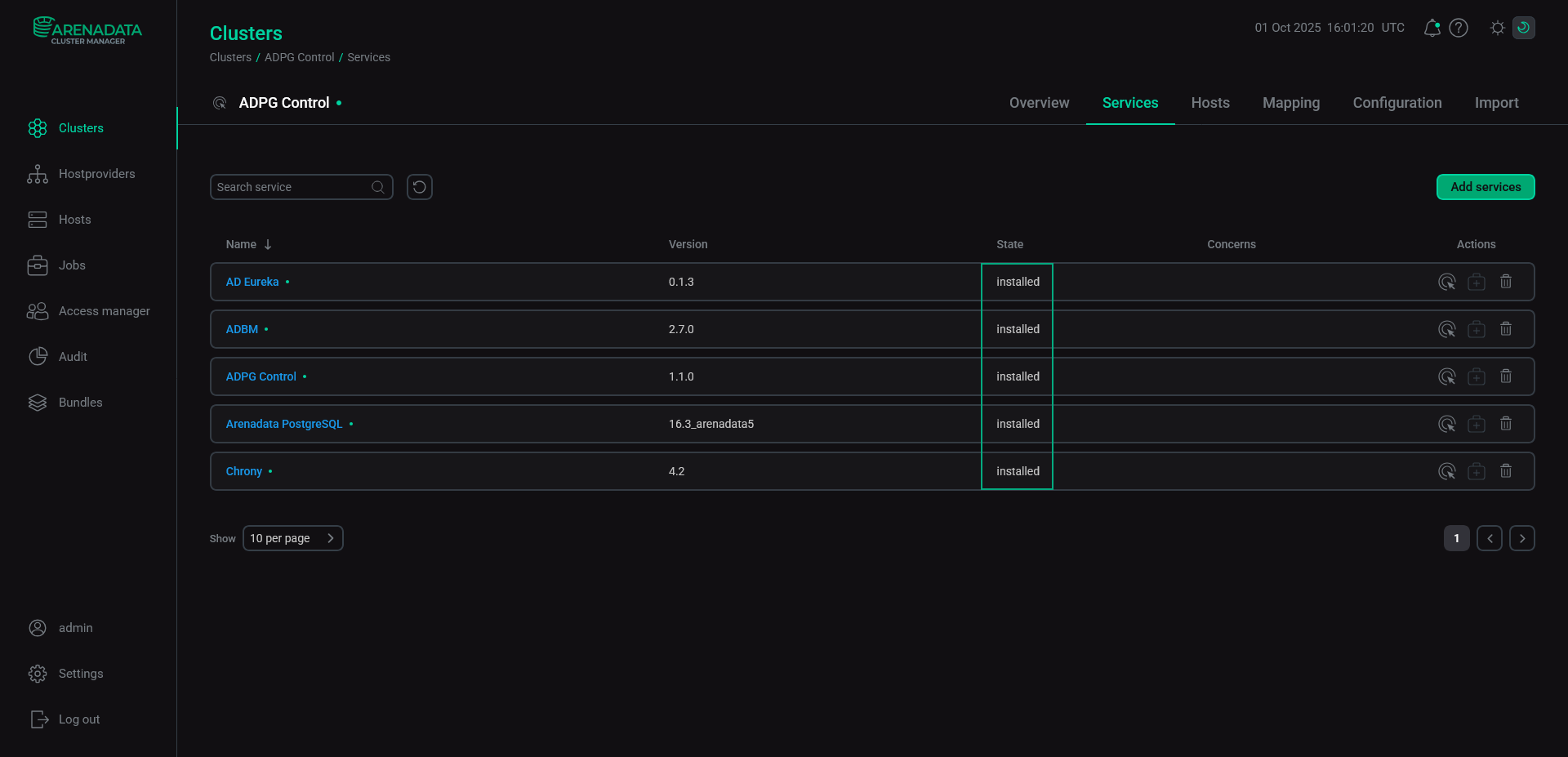This screenshot has width=1568, height=757.
Task: Toggle maintenance mode for Arenadata PostgreSQL
Action: (x=1477, y=424)
